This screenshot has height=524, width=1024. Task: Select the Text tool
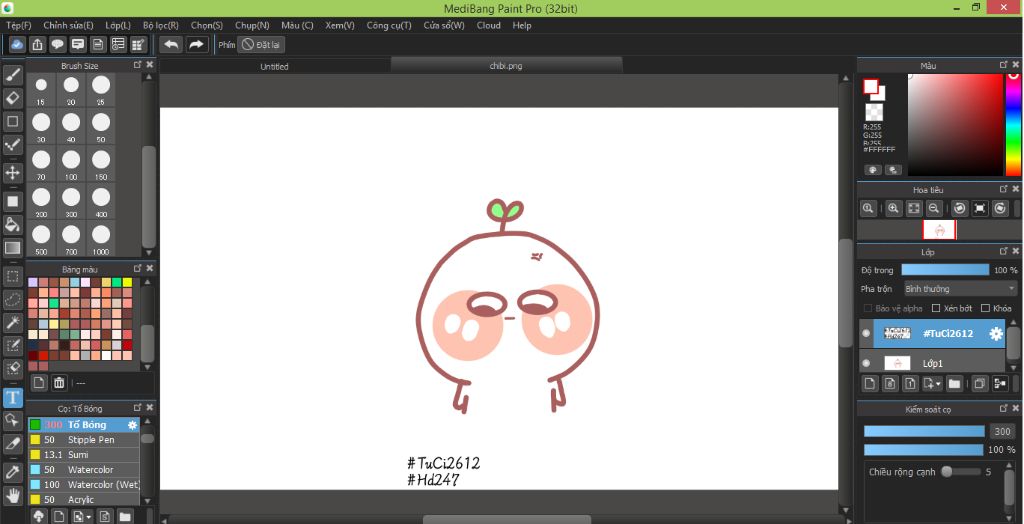click(x=12, y=397)
